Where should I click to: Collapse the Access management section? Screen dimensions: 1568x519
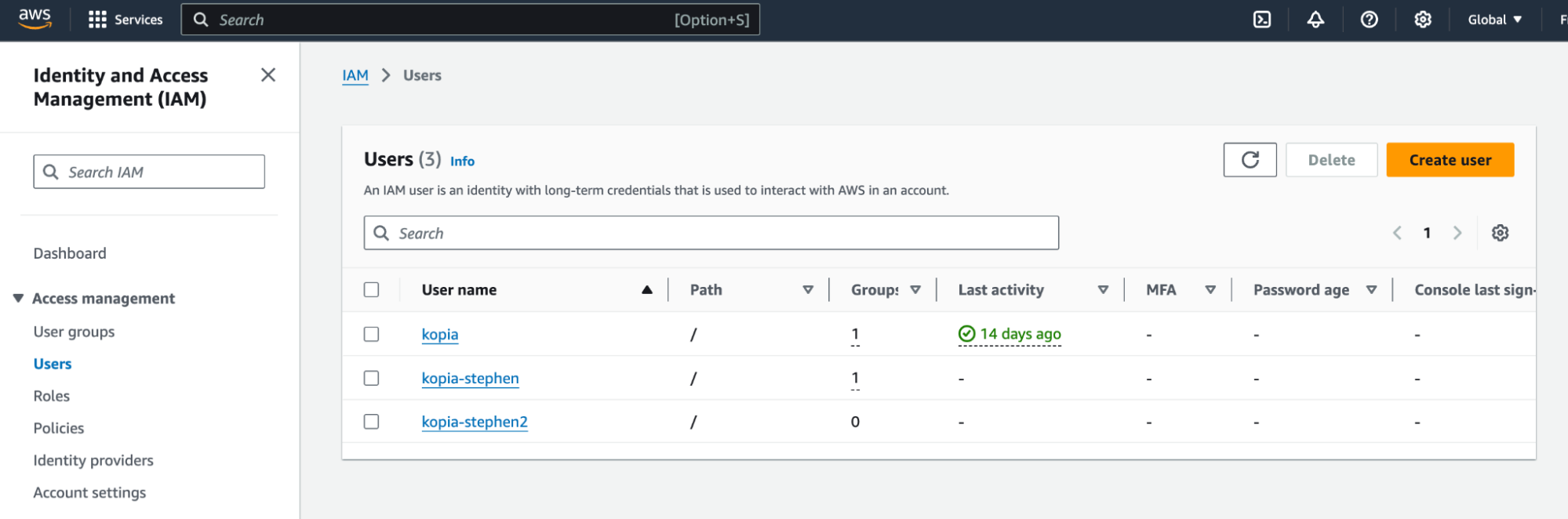pos(18,298)
